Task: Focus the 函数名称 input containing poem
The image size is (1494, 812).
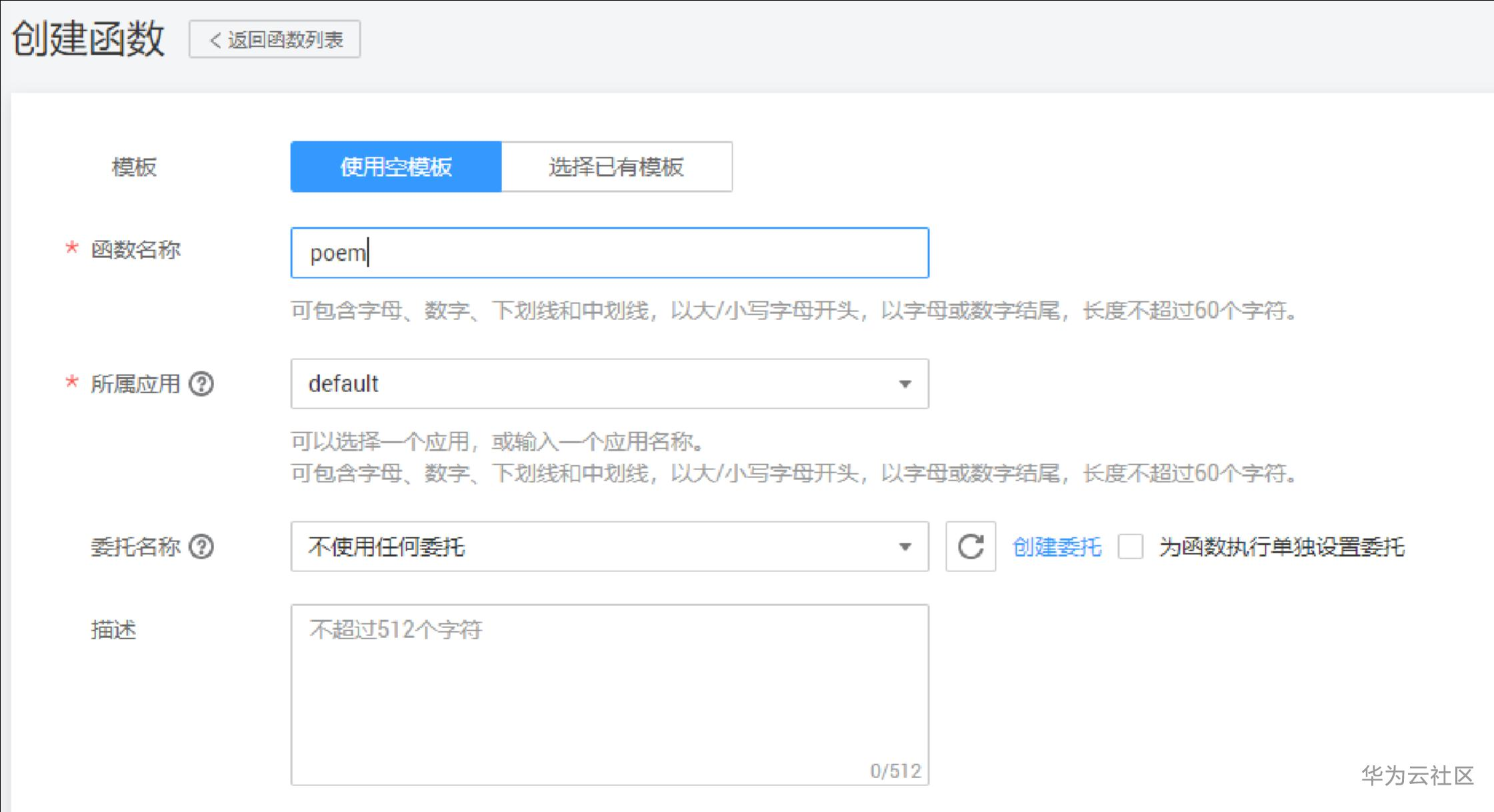Action: (x=609, y=253)
